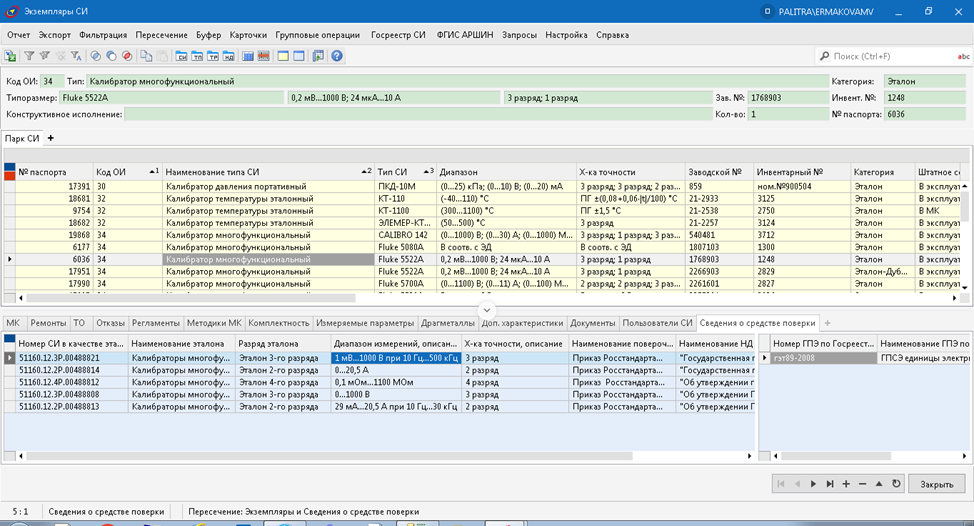Screen dimensions: 974x526
Task: Click the blue-white window panel icon
Action: 299,56
